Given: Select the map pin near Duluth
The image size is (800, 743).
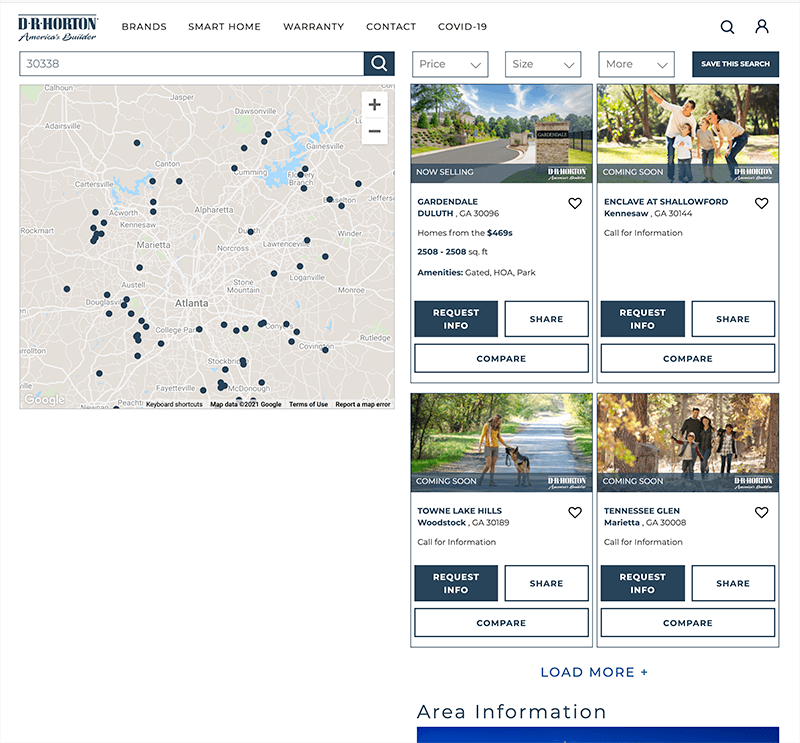Looking at the screenshot, I should pos(251,232).
